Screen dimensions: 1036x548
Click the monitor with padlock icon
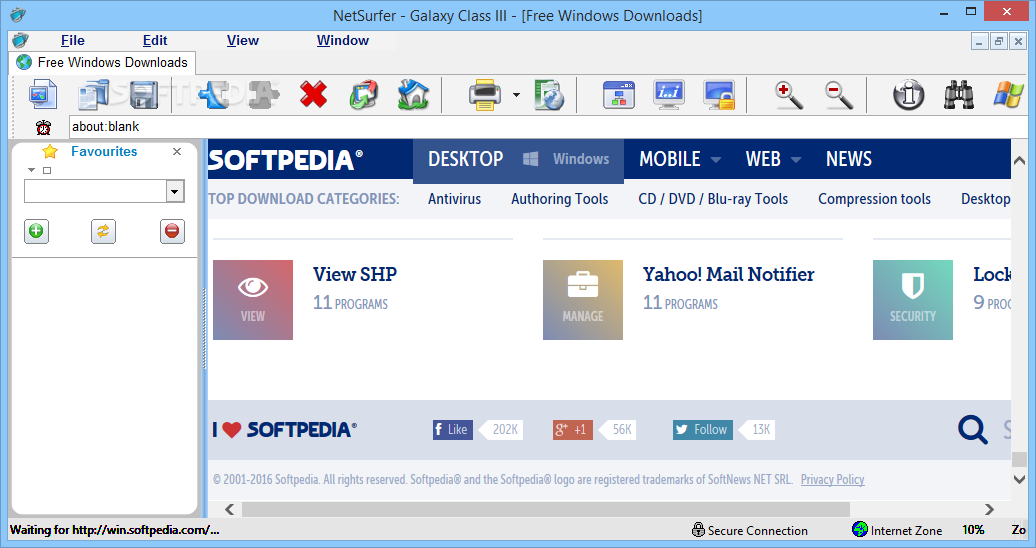pos(720,95)
